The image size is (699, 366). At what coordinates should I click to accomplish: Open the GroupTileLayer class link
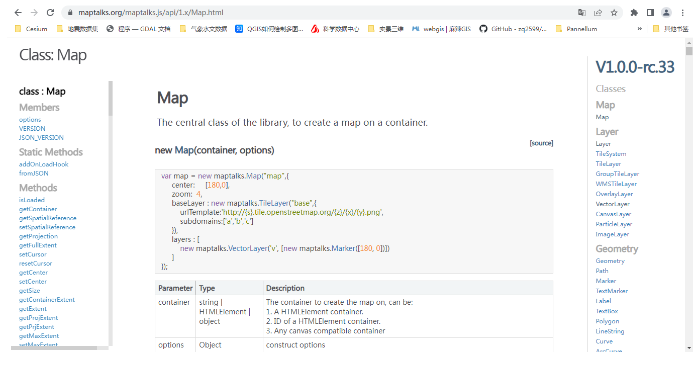(617, 174)
